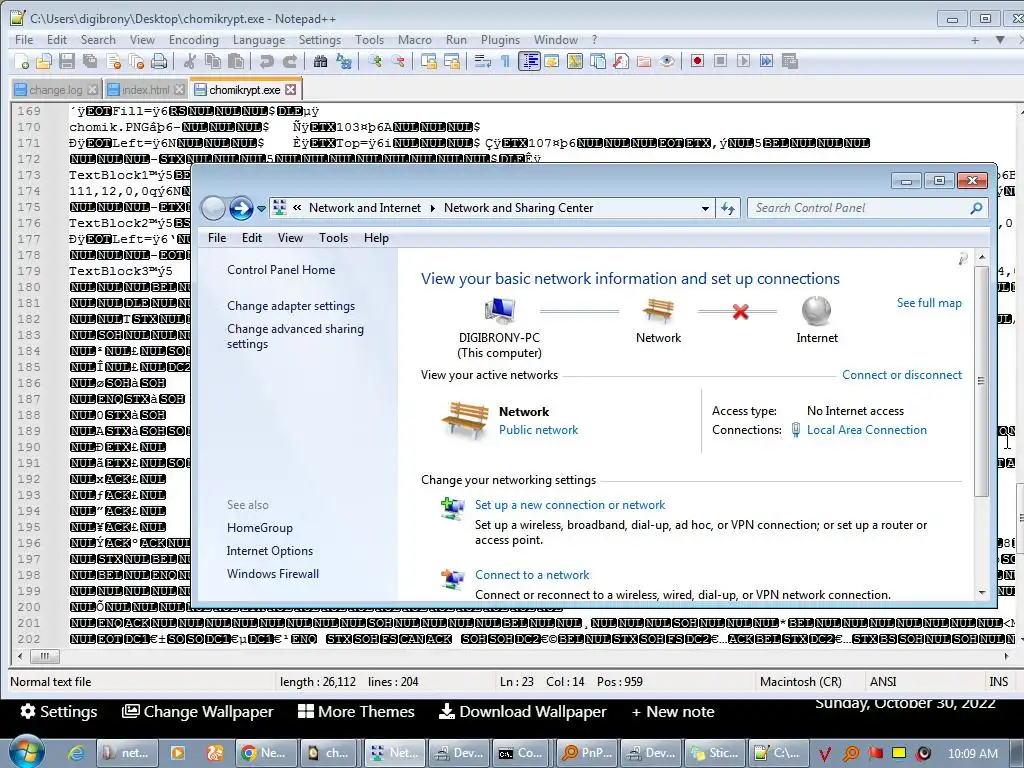Click the Cut scissors icon in Notepad++
The width and height of the screenshot is (1024, 768).
[x=189, y=61]
